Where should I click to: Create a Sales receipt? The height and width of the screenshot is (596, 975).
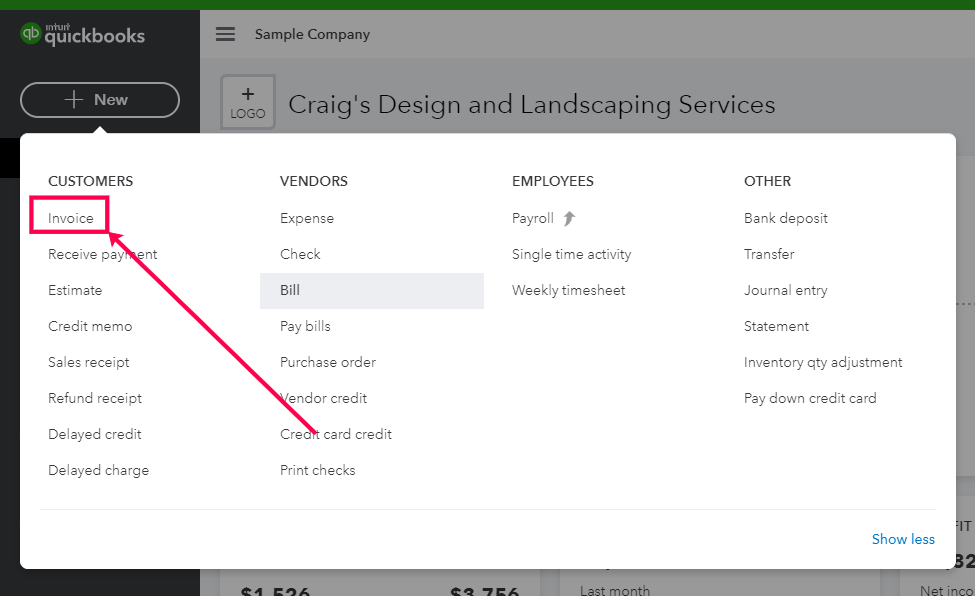[x=89, y=362]
